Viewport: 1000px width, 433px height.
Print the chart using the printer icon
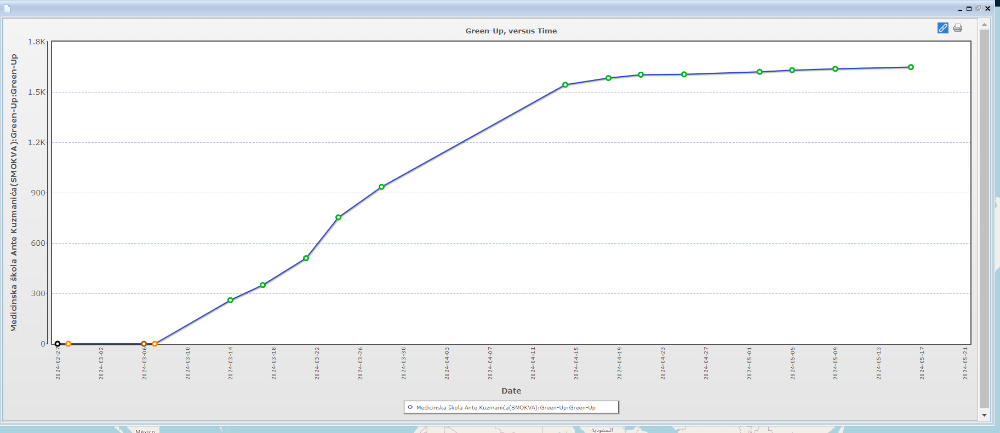tap(957, 28)
